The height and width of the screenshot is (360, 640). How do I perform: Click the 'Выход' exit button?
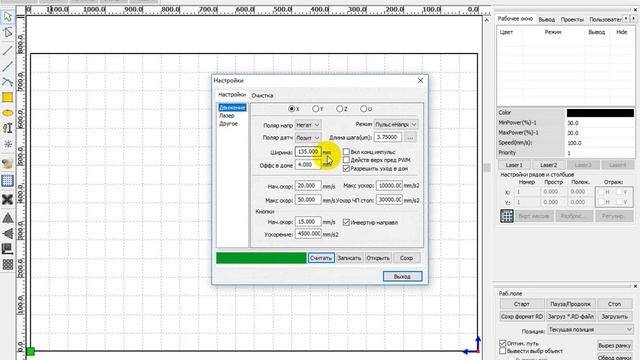402,276
